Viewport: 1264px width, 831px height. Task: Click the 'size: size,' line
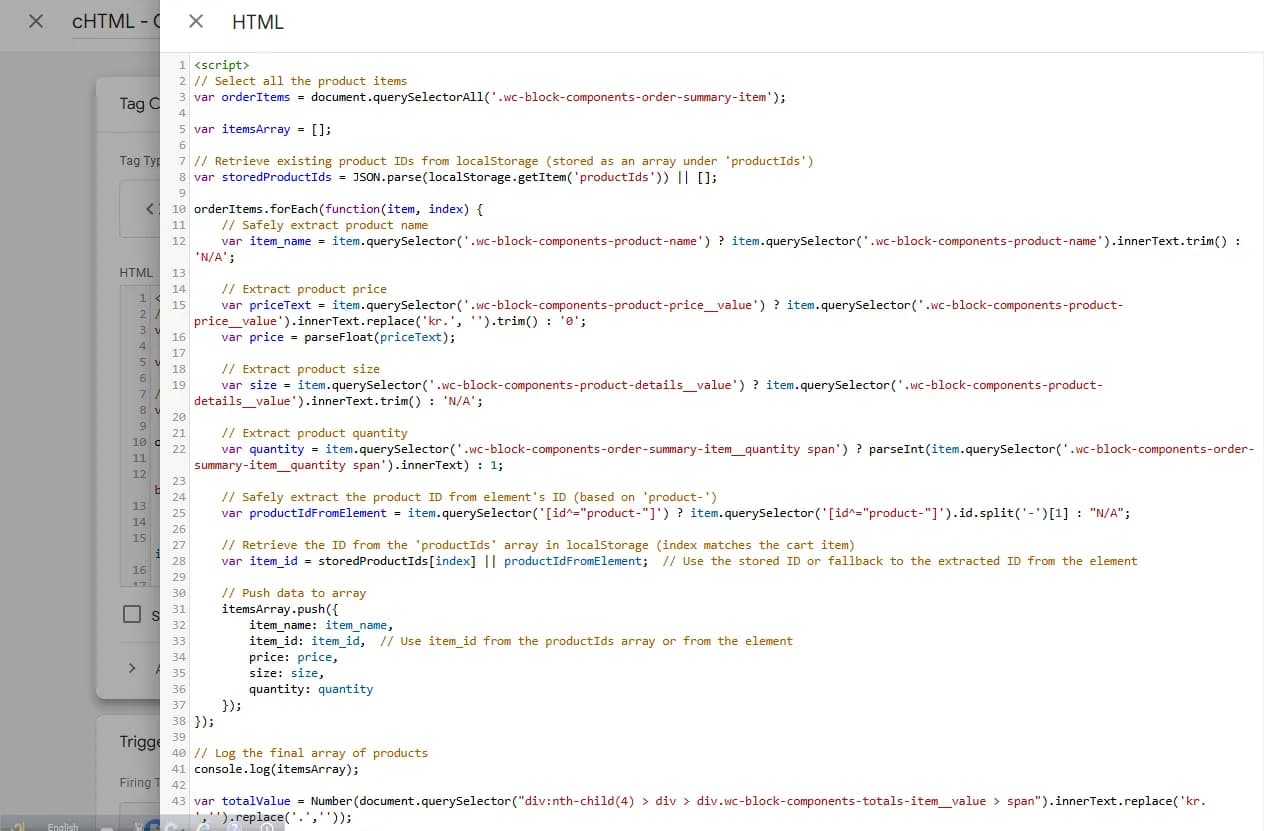[x=287, y=673]
